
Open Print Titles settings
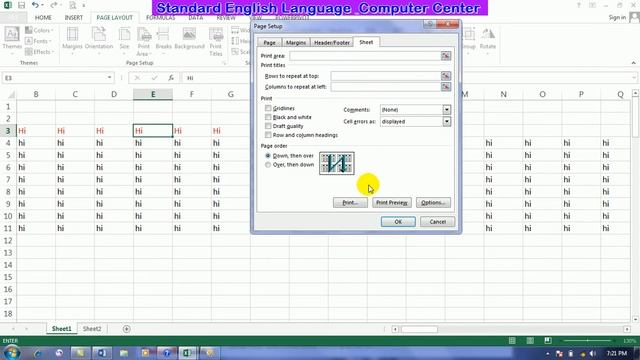(x=216, y=42)
